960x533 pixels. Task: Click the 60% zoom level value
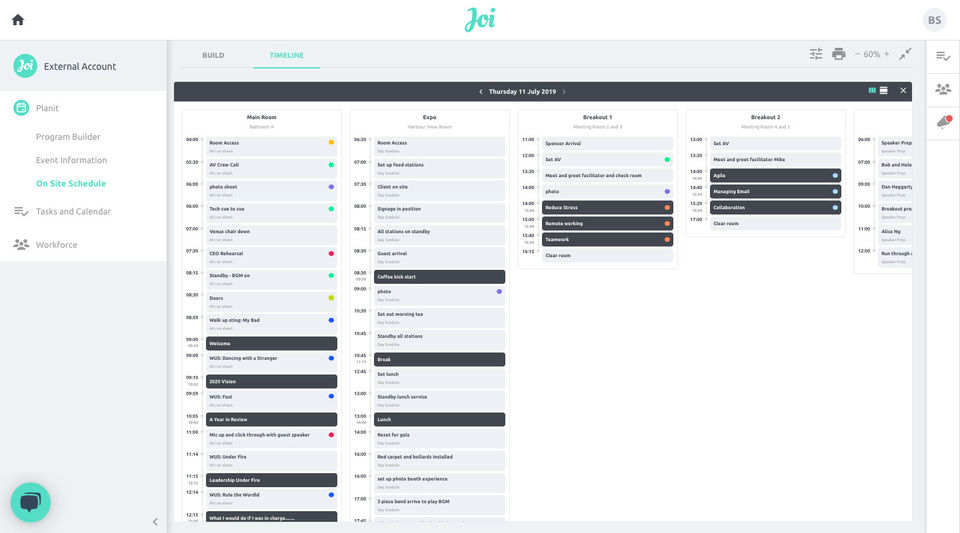pos(872,54)
